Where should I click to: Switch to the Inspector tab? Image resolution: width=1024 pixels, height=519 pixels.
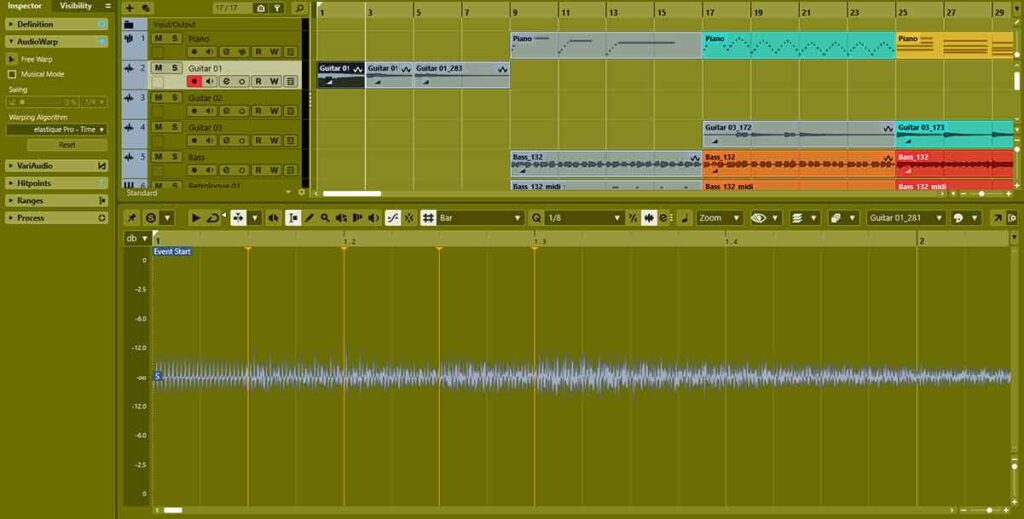pyautogui.click(x=25, y=6)
